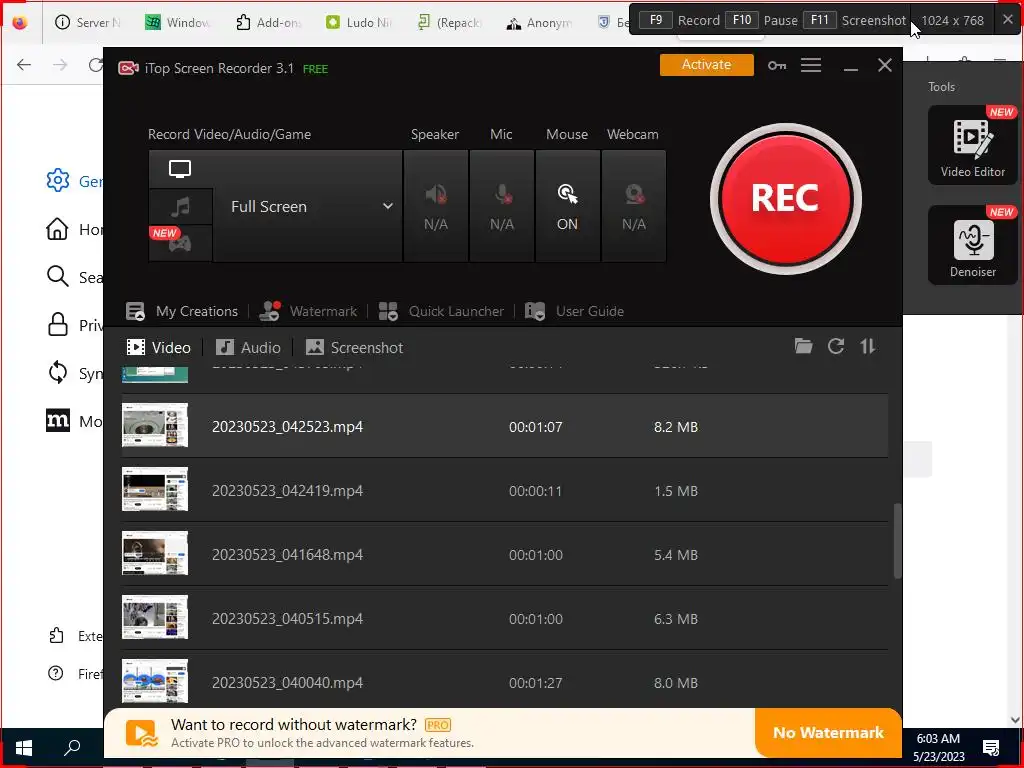Open Firefox Support question mark icon
The width and height of the screenshot is (1024, 768).
pos(56,673)
